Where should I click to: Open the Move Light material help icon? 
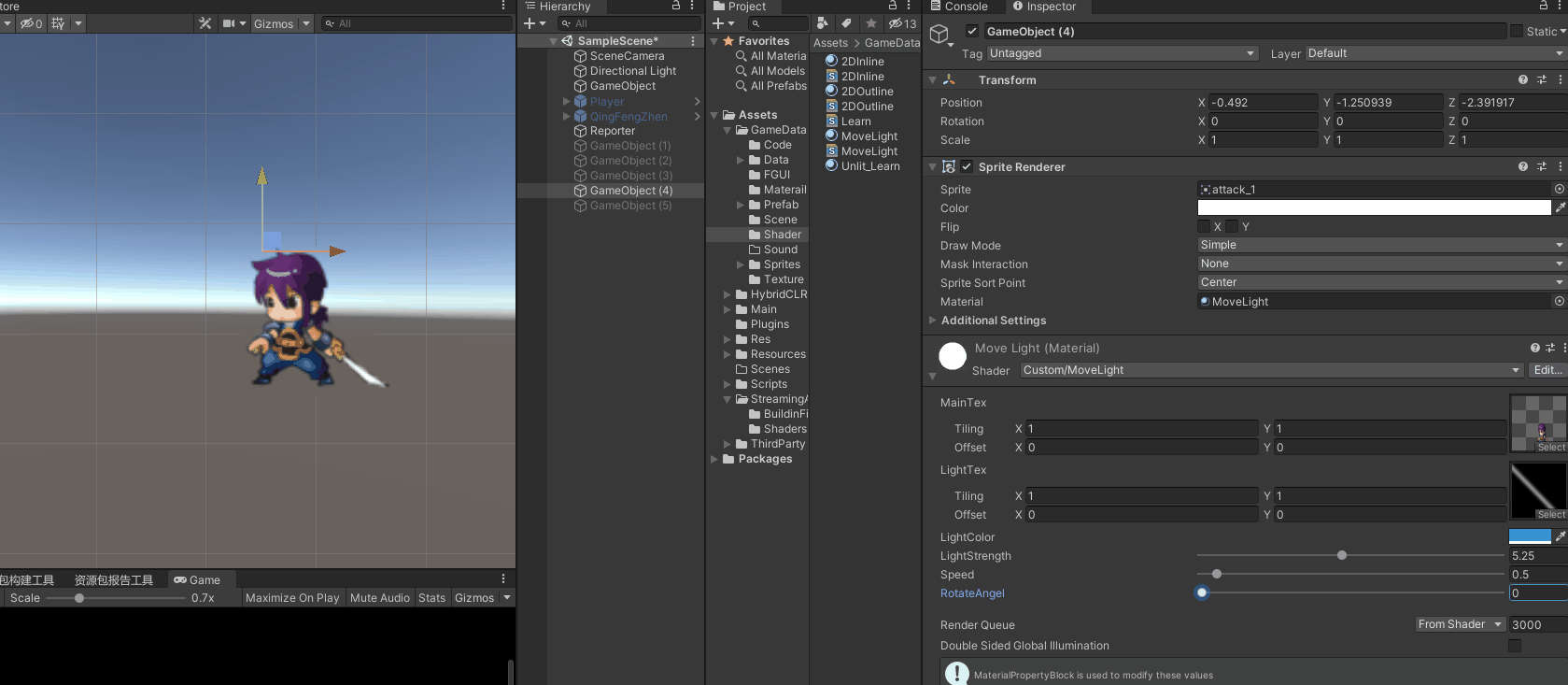coord(1534,348)
